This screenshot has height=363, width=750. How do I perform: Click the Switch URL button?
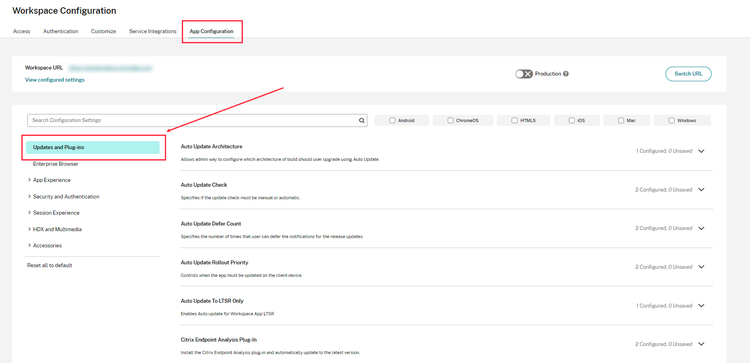(x=688, y=74)
